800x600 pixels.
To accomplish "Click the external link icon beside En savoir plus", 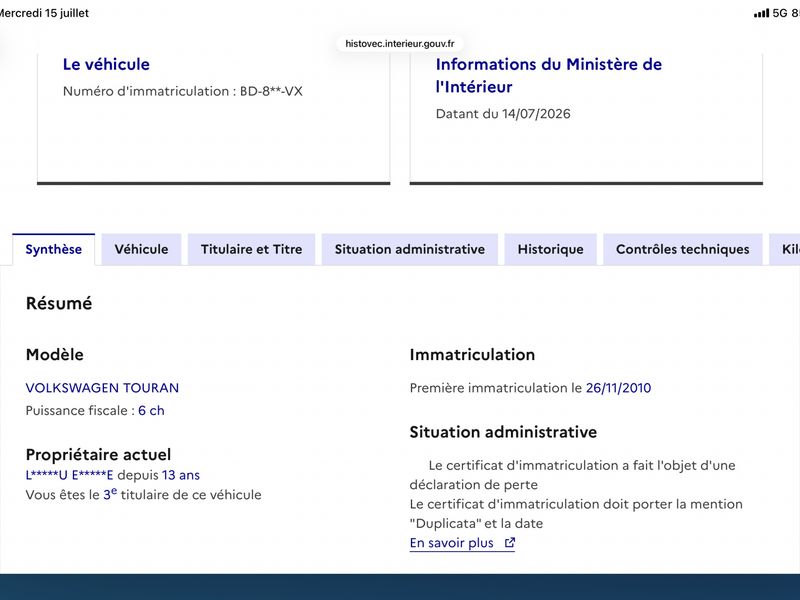I will click(510, 543).
